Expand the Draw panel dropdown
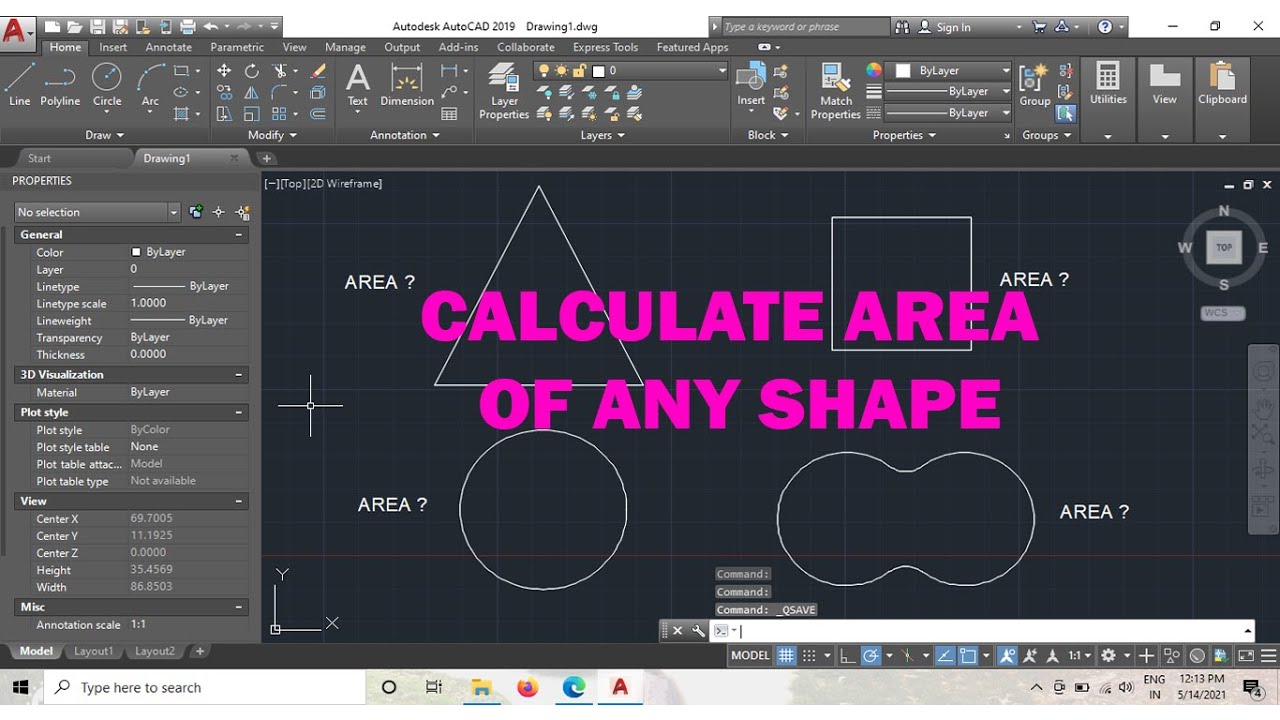The image size is (1280, 720). pos(105,135)
